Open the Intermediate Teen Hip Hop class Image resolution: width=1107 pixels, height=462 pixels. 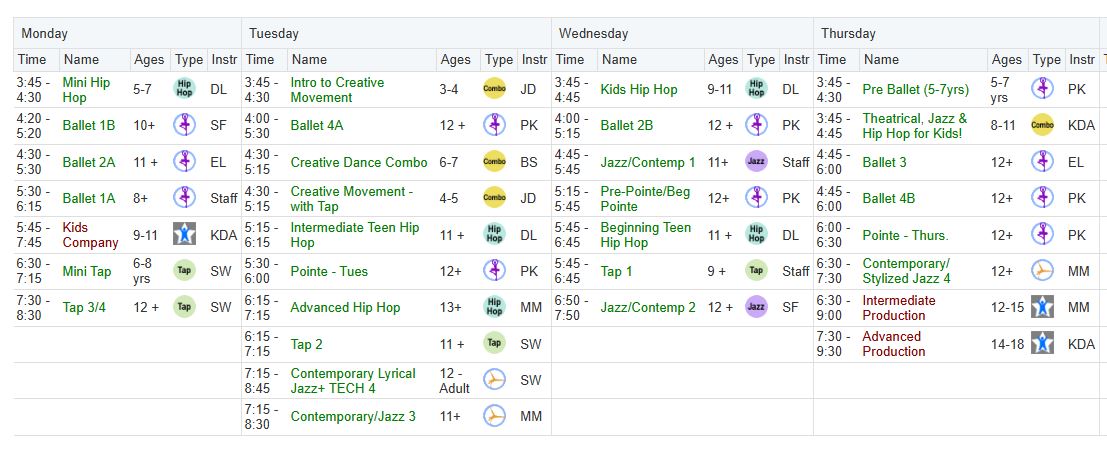point(354,235)
